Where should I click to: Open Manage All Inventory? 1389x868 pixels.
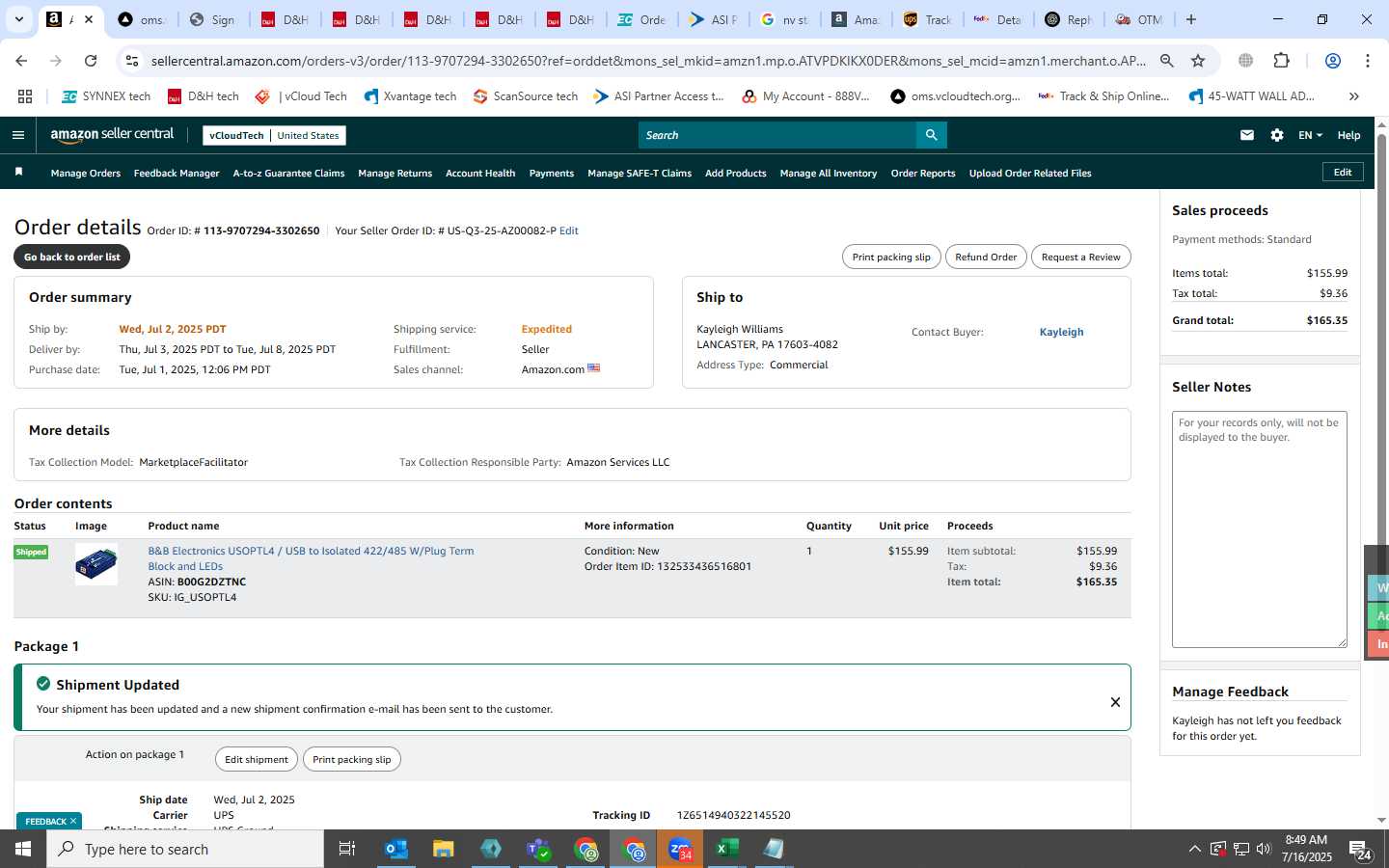(829, 174)
